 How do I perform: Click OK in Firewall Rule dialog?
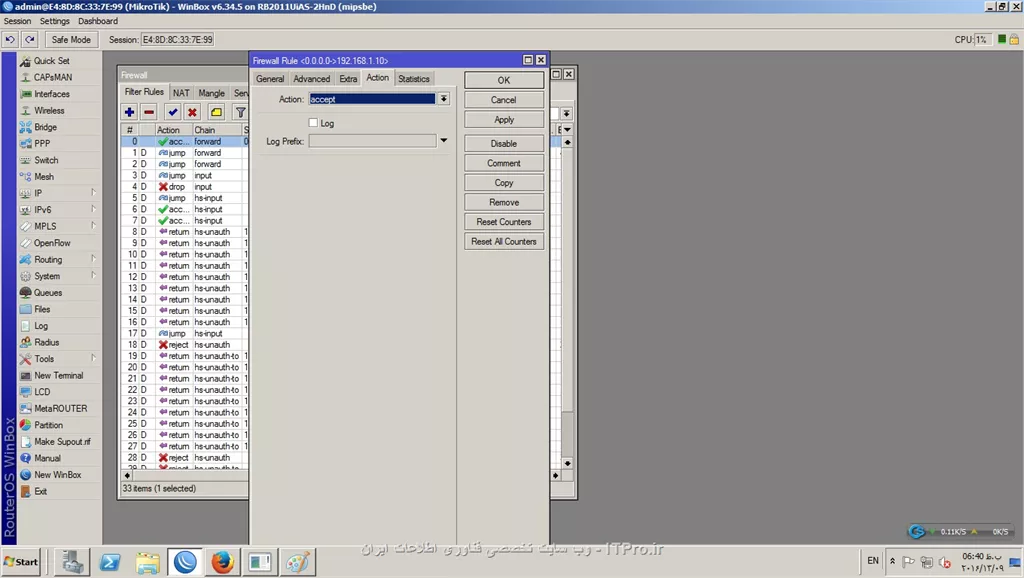[504, 80]
